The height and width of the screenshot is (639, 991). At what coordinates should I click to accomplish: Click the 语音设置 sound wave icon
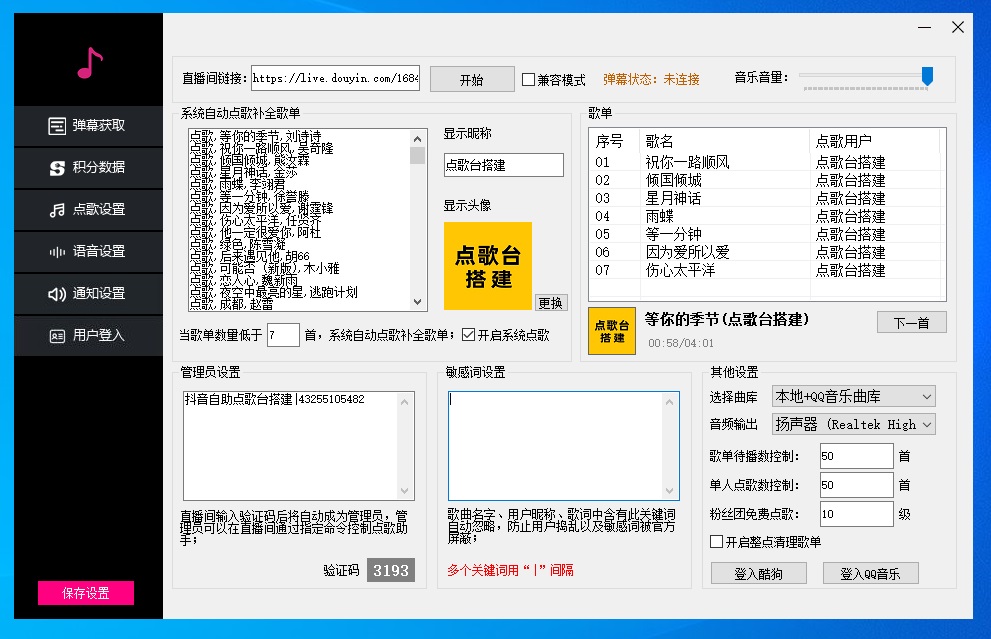click(x=57, y=252)
